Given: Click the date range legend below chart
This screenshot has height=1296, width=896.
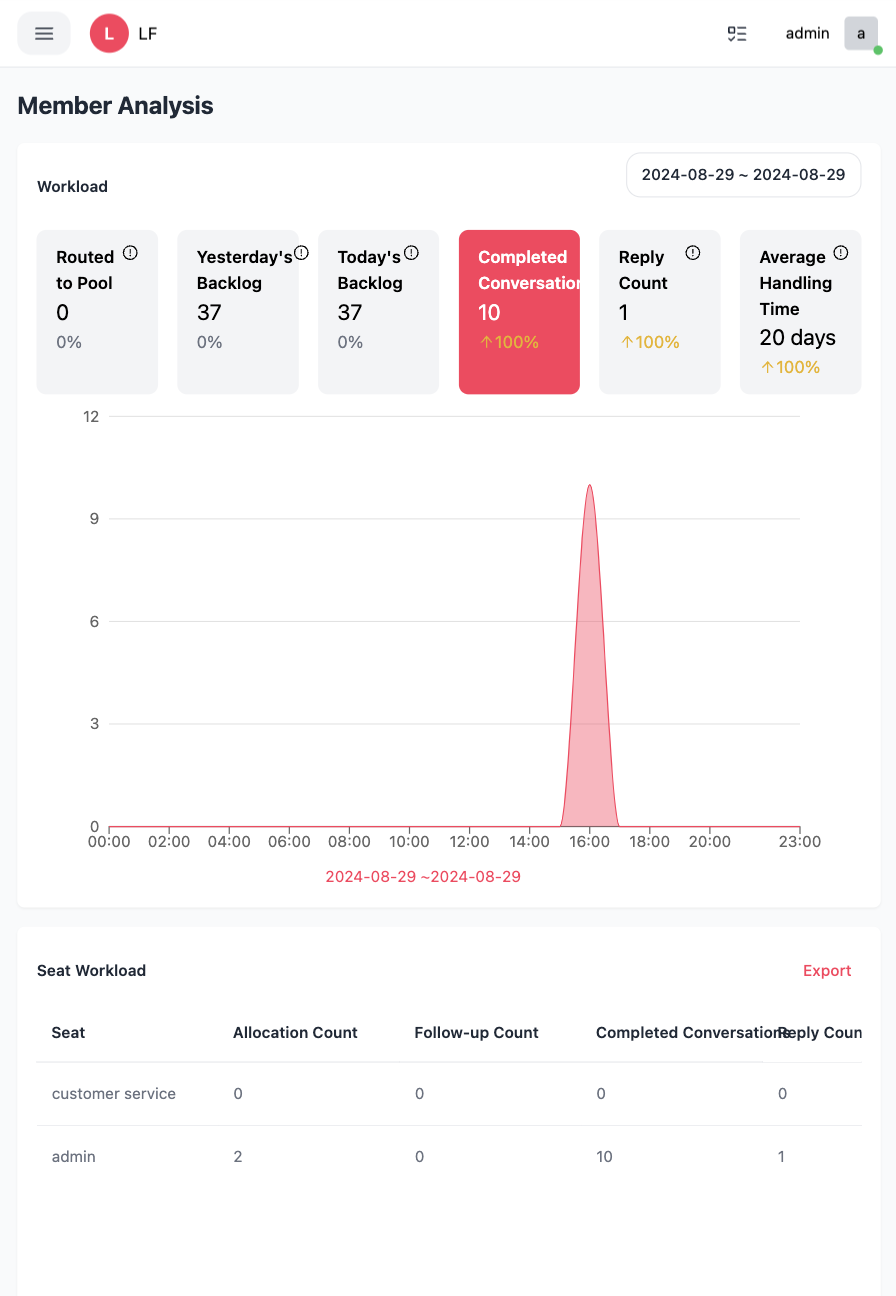Looking at the screenshot, I should 423,877.
